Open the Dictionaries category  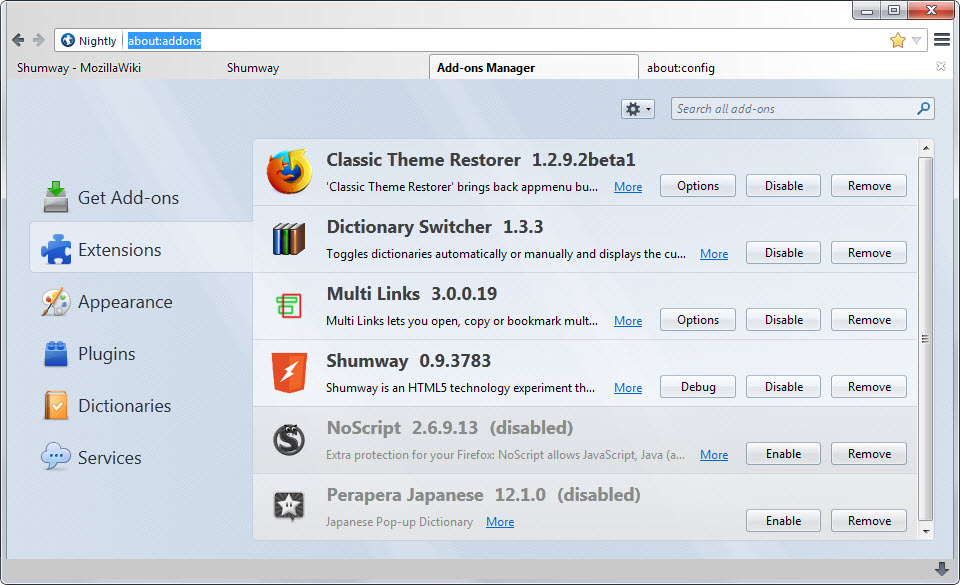[x=107, y=406]
